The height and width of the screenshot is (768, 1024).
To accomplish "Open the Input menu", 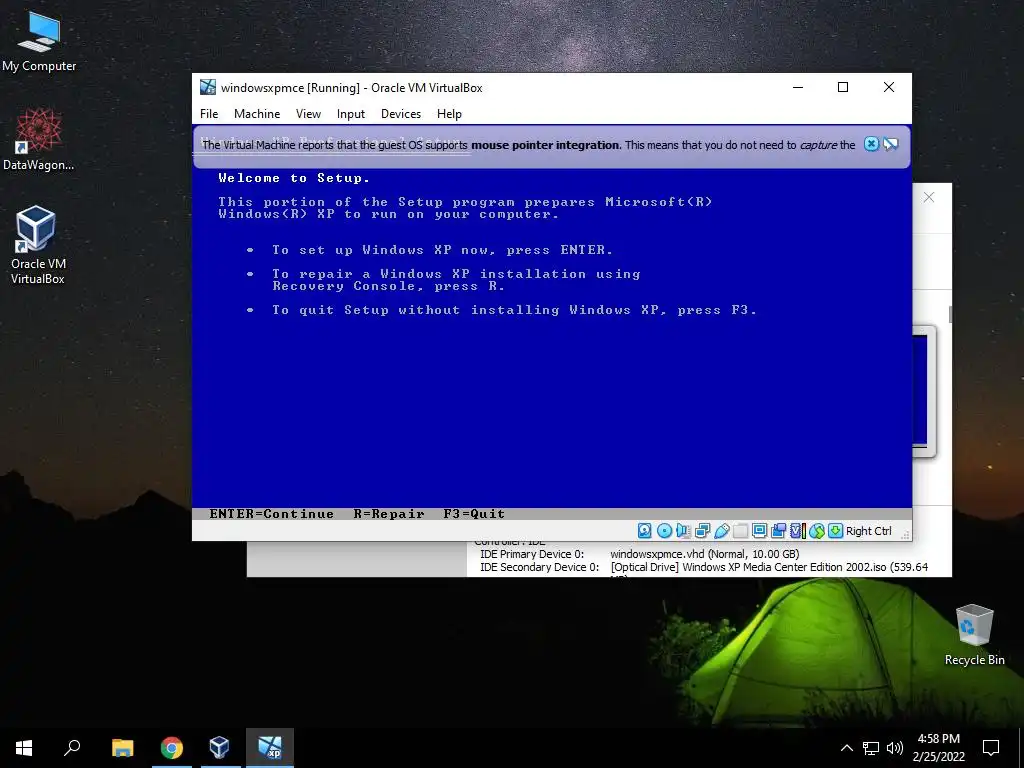I will tap(351, 114).
